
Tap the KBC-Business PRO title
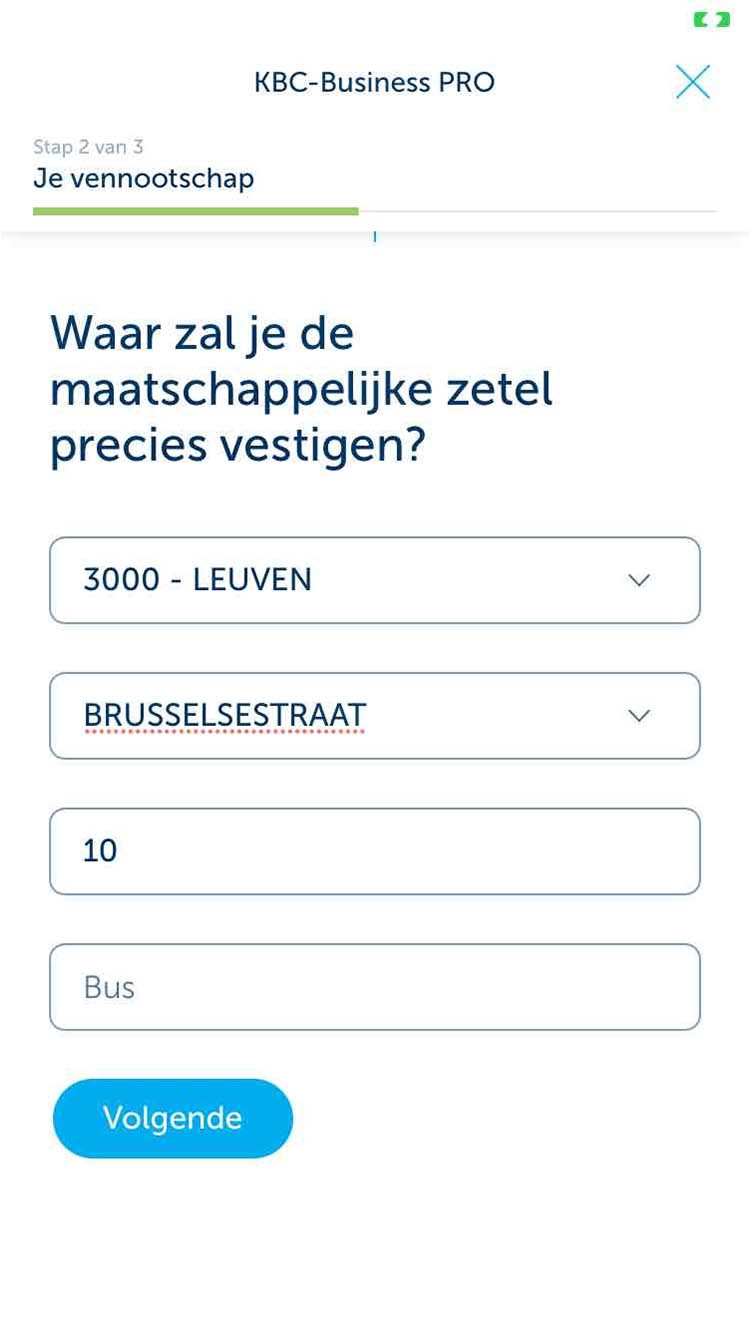point(374,82)
